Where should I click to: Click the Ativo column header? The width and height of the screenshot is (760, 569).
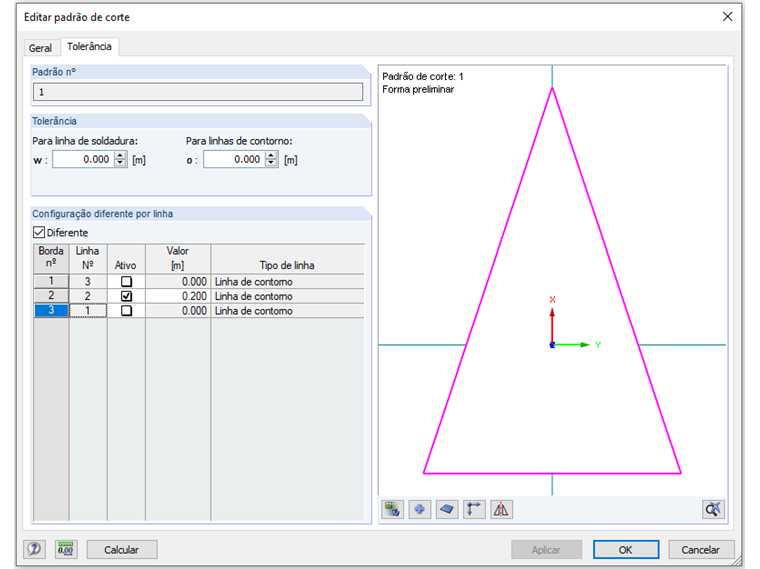pyautogui.click(x=126, y=259)
